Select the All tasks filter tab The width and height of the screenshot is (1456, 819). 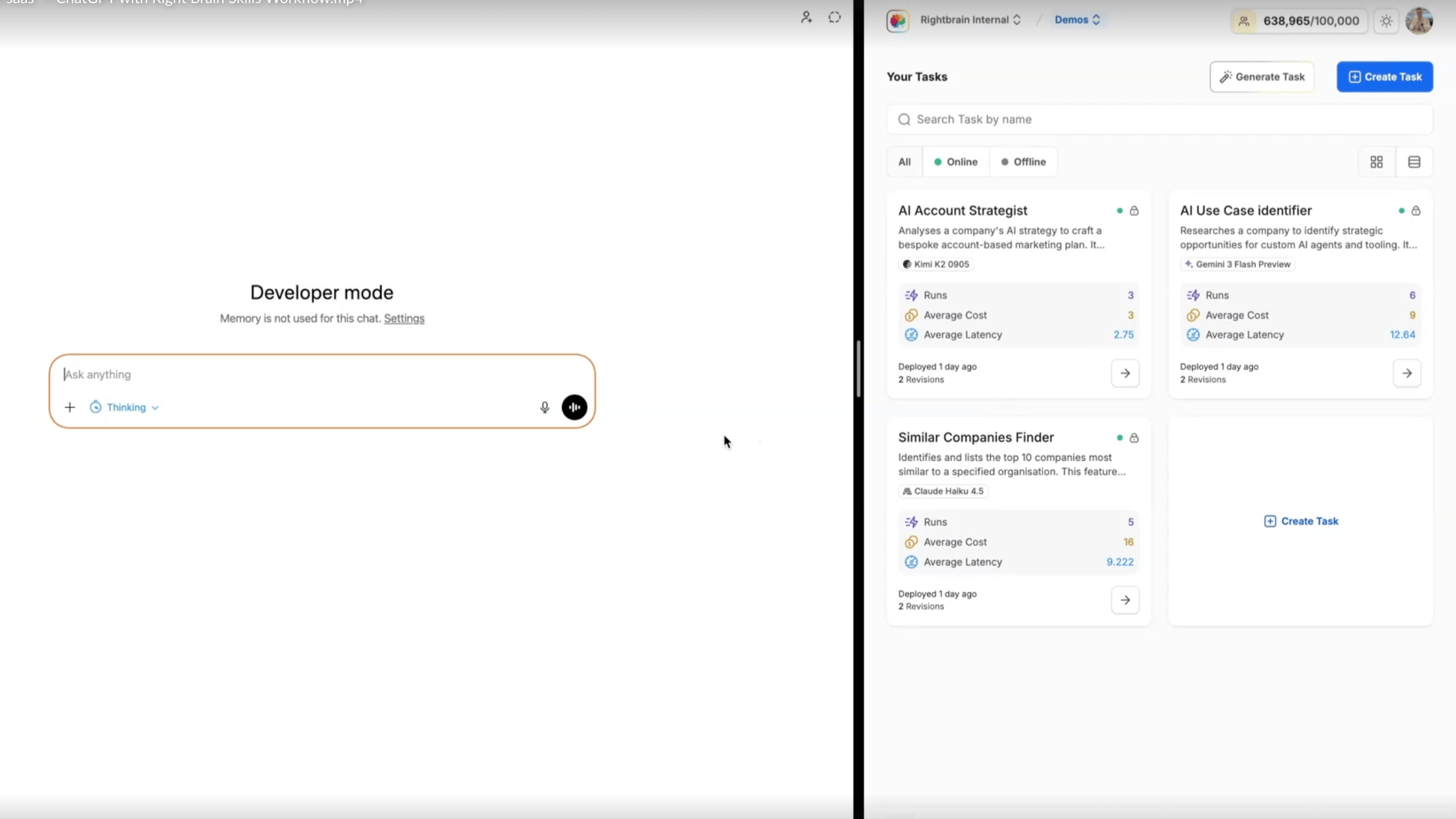coord(904,162)
